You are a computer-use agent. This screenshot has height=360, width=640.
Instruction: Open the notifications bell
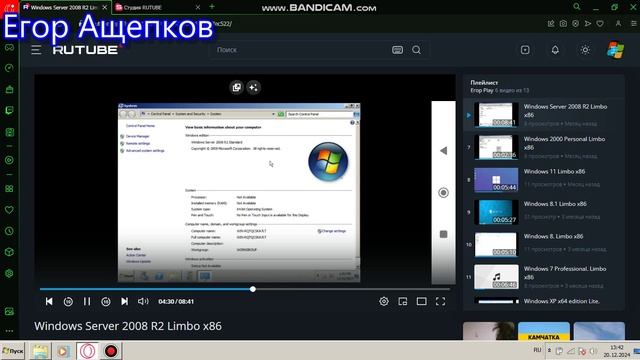[555, 50]
